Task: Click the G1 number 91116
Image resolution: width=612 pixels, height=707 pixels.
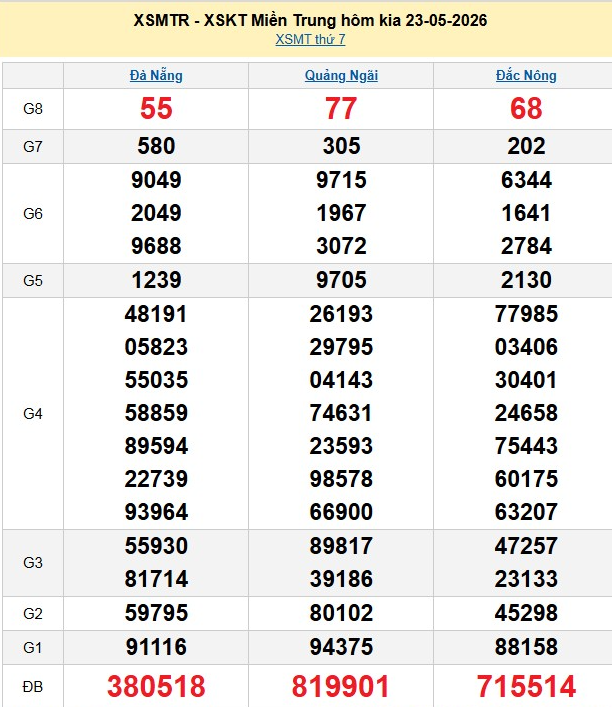Action: pyautogui.click(x=156, y=647)
